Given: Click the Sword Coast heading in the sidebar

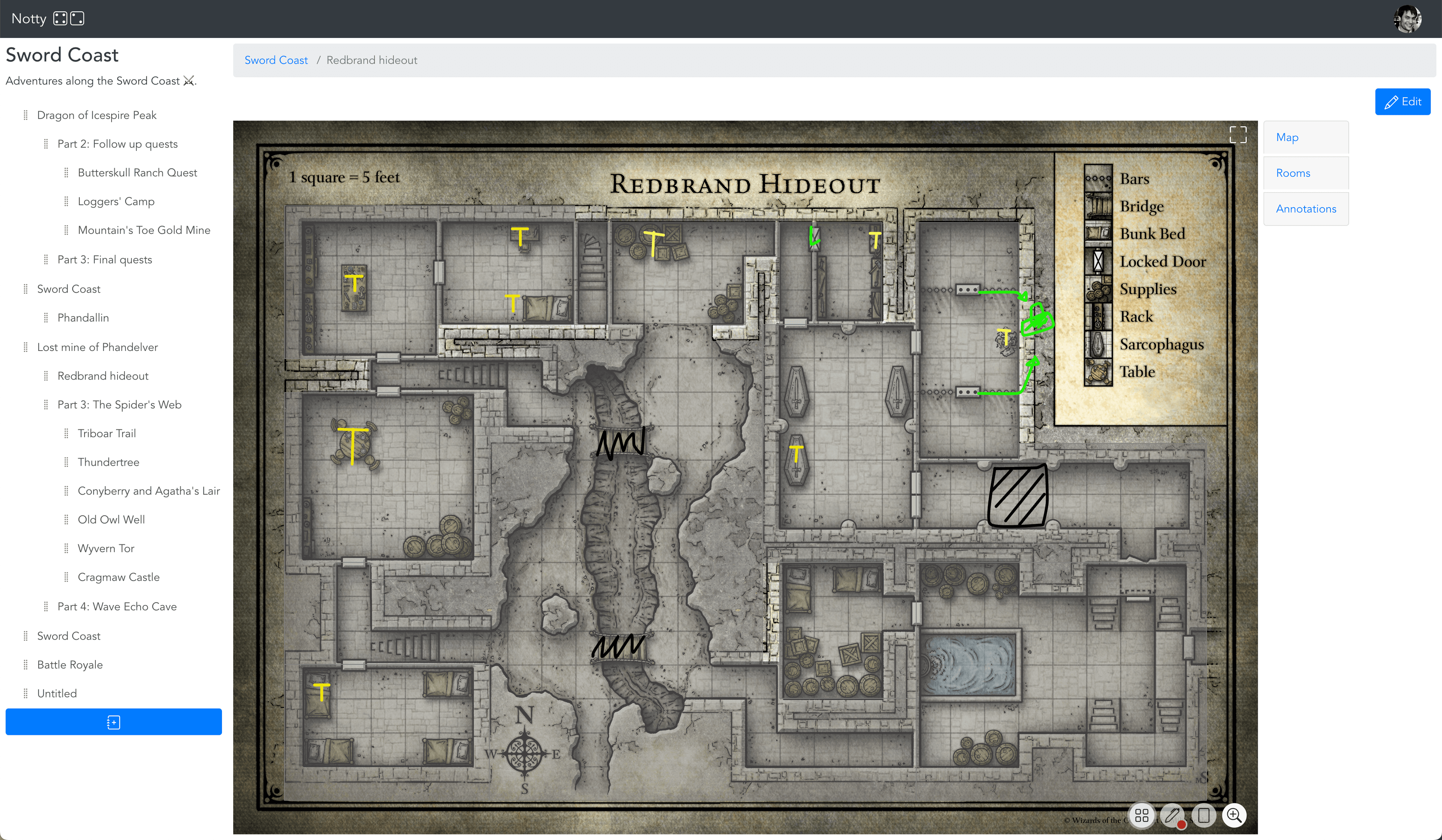Looking at the screenshot, I should (x=62, y=55).
